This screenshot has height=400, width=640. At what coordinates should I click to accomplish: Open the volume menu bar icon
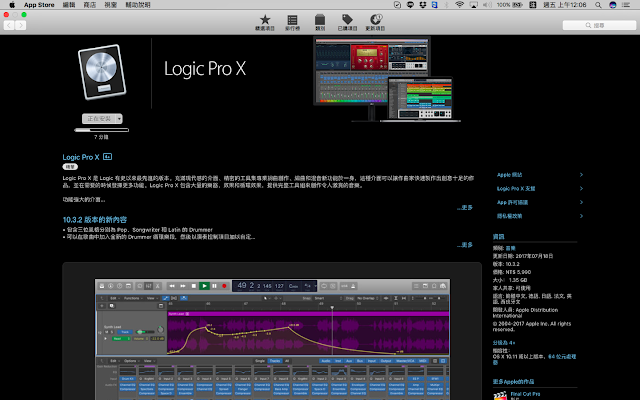click(x=487, y=5)
